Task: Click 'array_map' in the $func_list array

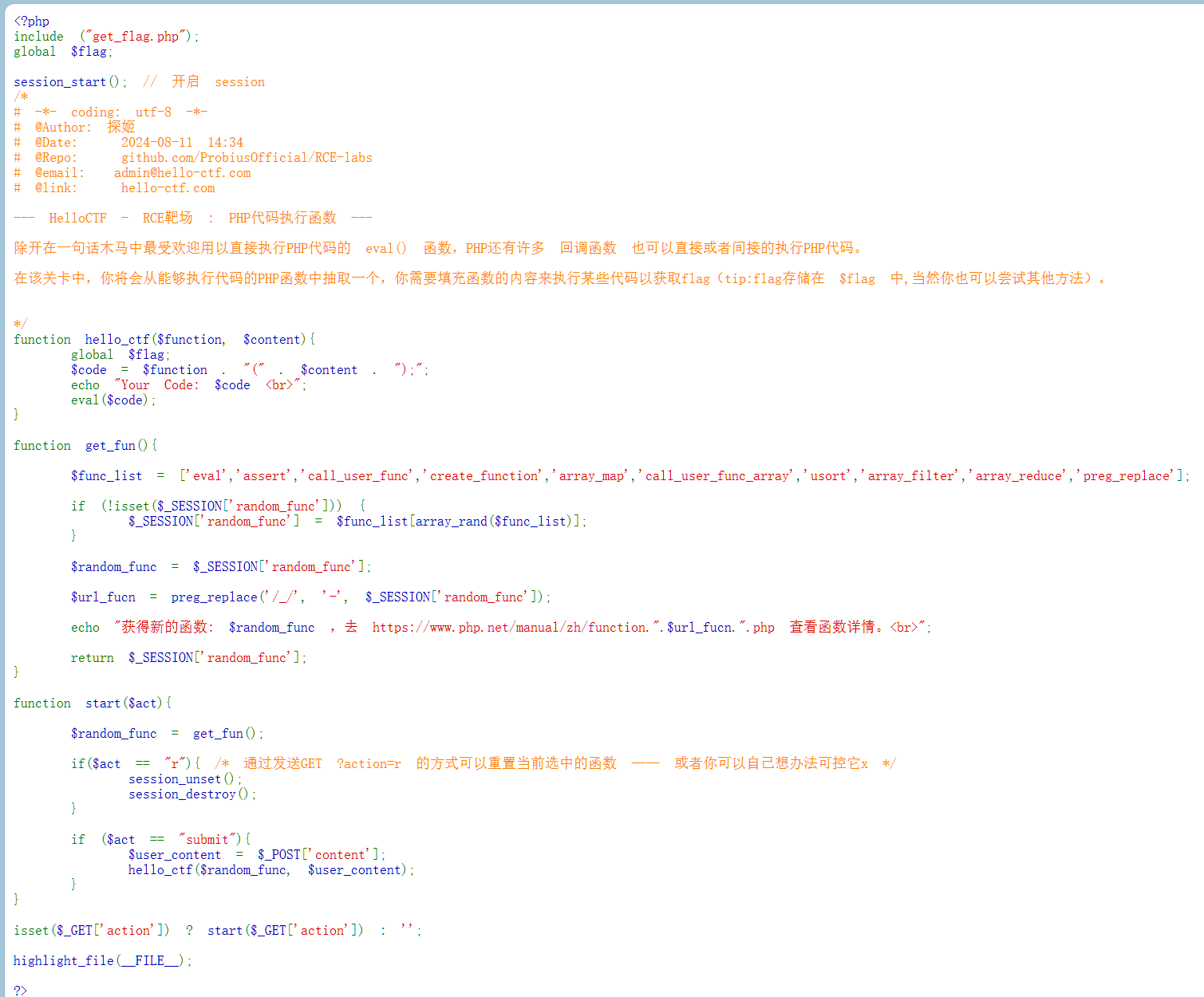Action: 592,476
